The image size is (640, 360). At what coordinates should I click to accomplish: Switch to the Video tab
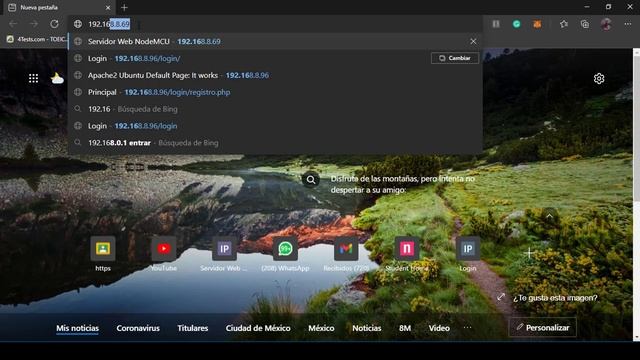click(439, 328)
